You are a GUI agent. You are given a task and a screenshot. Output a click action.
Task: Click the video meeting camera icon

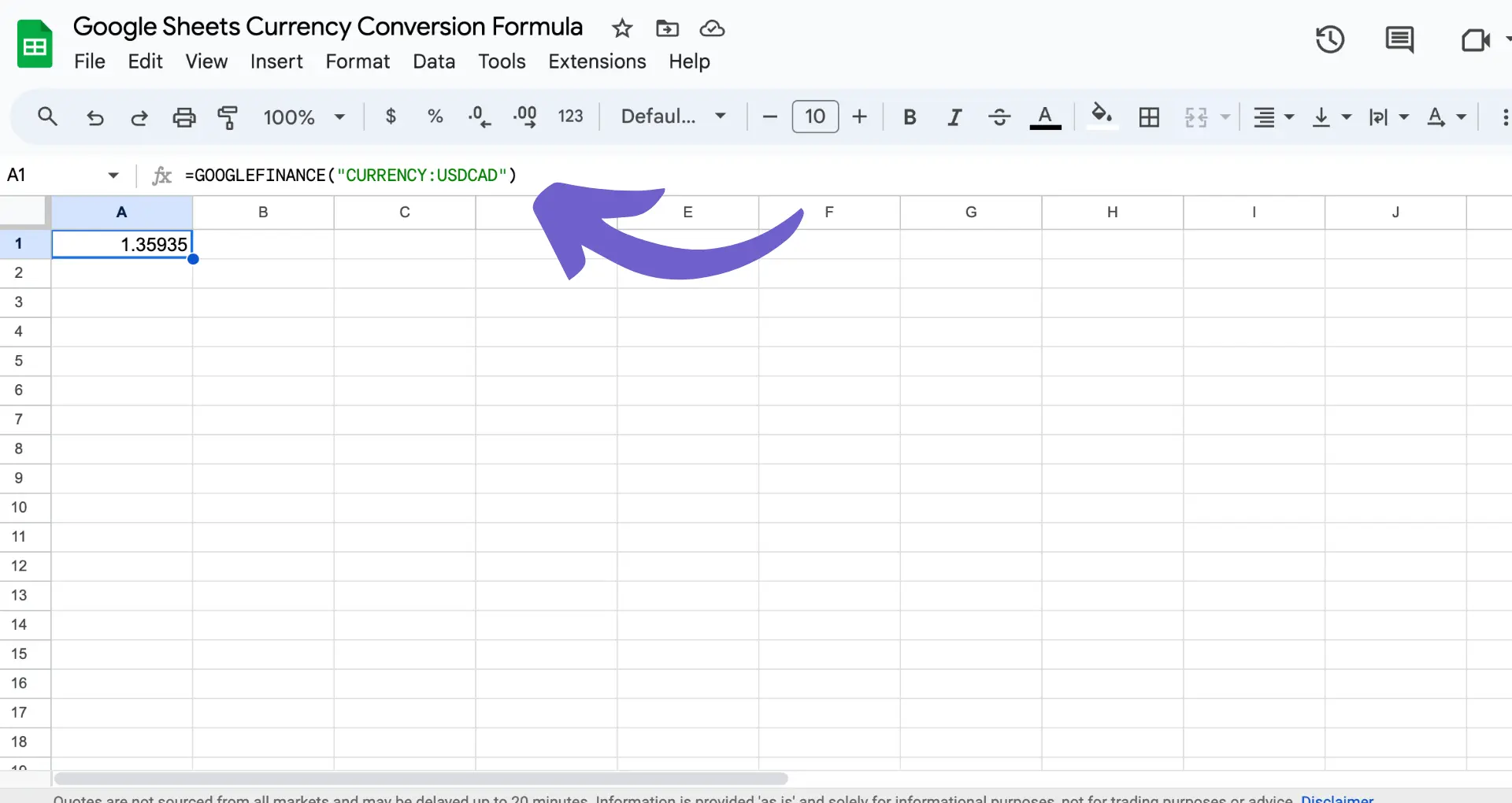click(x=1475, y=39)
